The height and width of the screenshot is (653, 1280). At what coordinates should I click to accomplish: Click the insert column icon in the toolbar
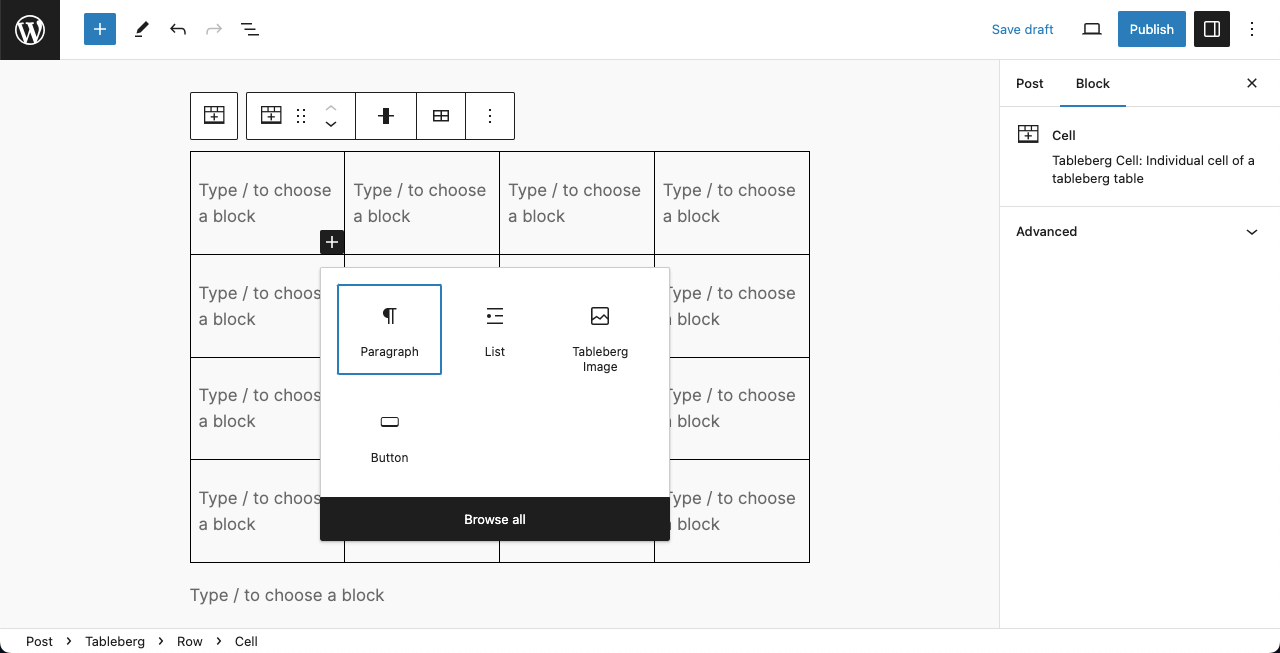coord(385,116)
